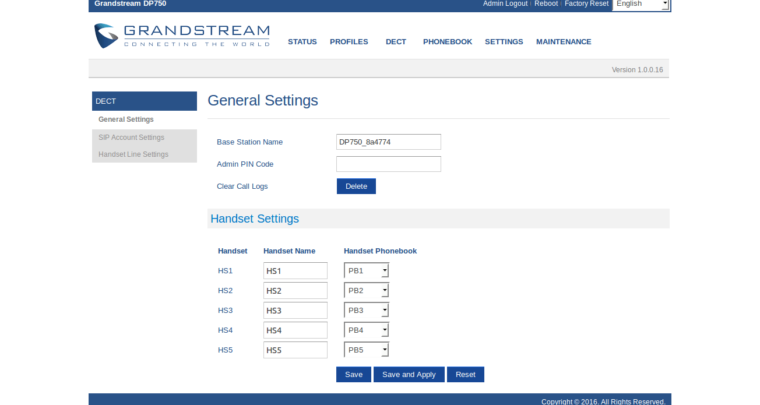Select SIP Account Settings in sidebar
Viewport: 760px width, 405px height.
[131, 137]
